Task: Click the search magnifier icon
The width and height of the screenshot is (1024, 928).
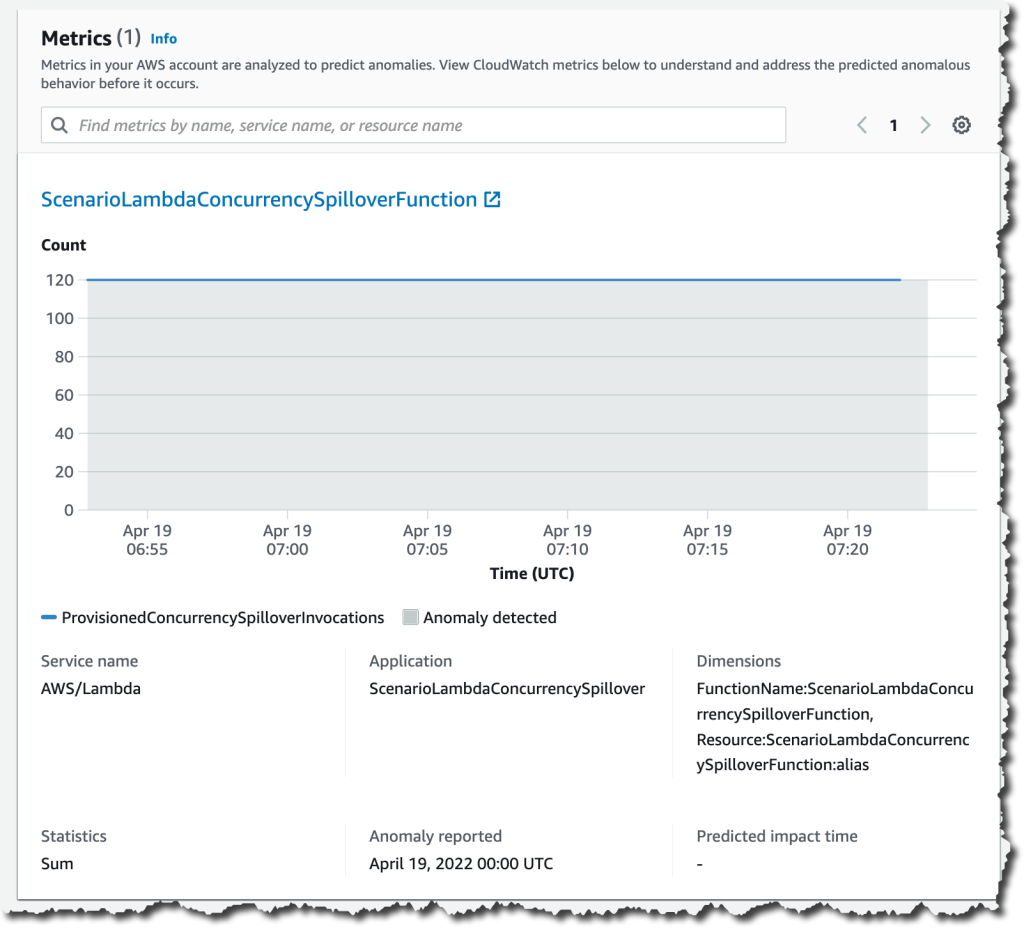Action: pyautogui.click(x=59, y=124)
